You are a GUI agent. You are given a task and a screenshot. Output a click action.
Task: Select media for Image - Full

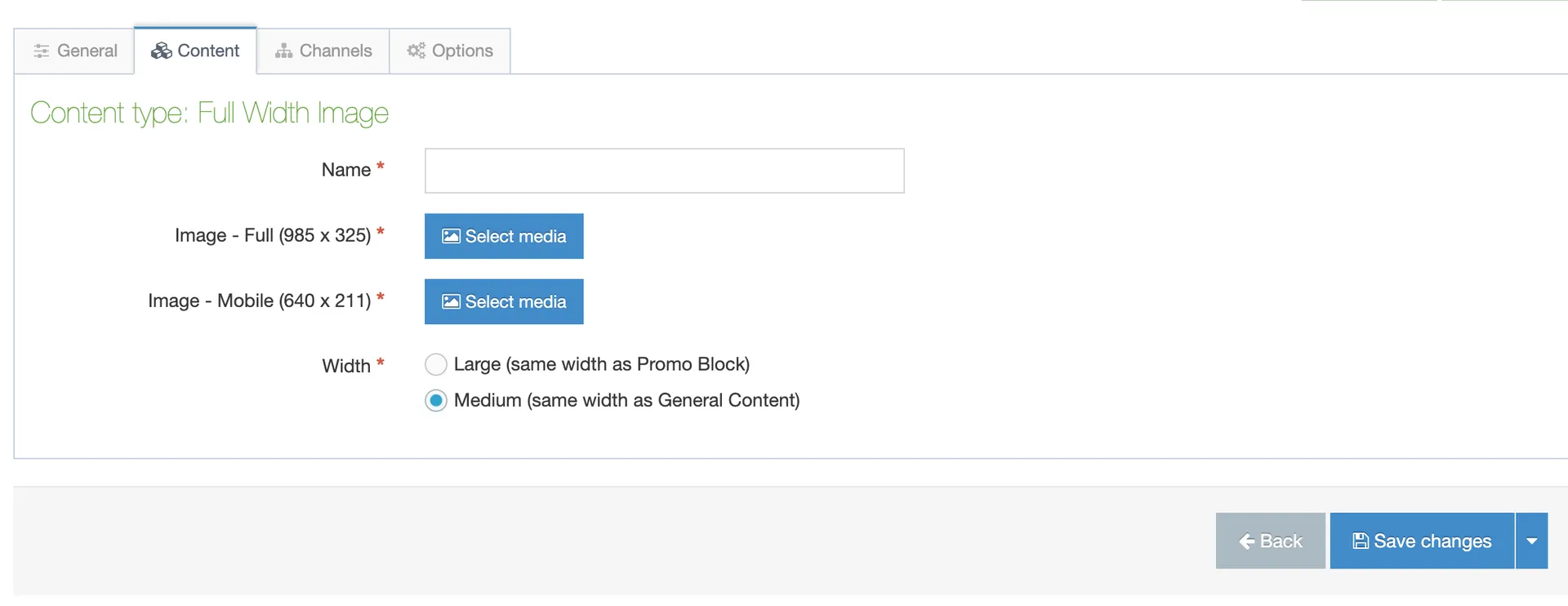click(x=504, y=236)
